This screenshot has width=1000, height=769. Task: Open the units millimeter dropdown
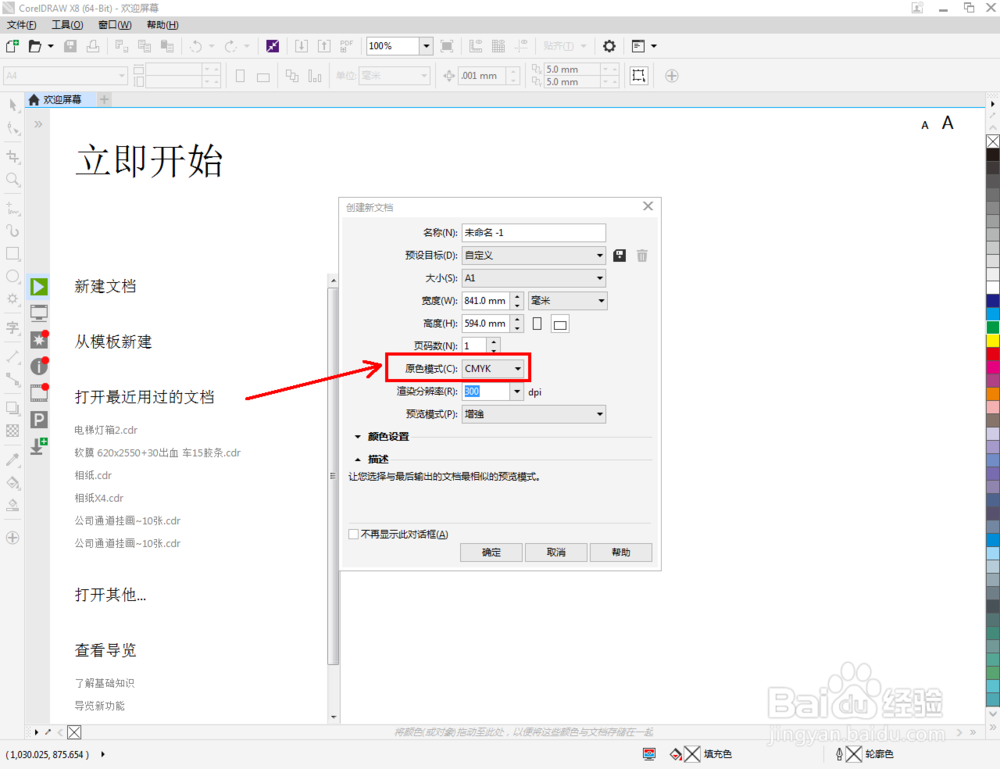(x=568, y=301)
